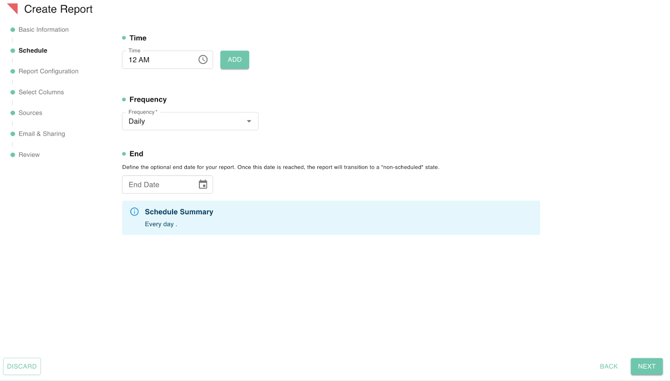Viewport: 670px width, 381px height.
Task: Expand the Frequency dropdown arrow
Action: (249, 121)
